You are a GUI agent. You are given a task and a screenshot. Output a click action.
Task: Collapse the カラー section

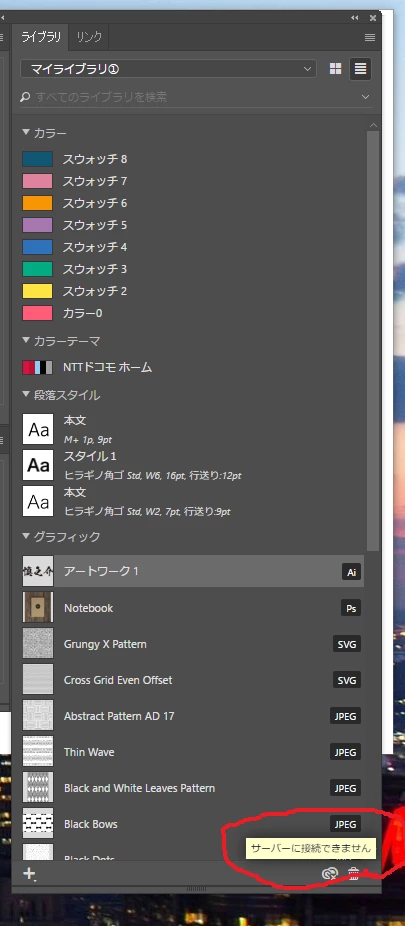(x=26, y=133)
